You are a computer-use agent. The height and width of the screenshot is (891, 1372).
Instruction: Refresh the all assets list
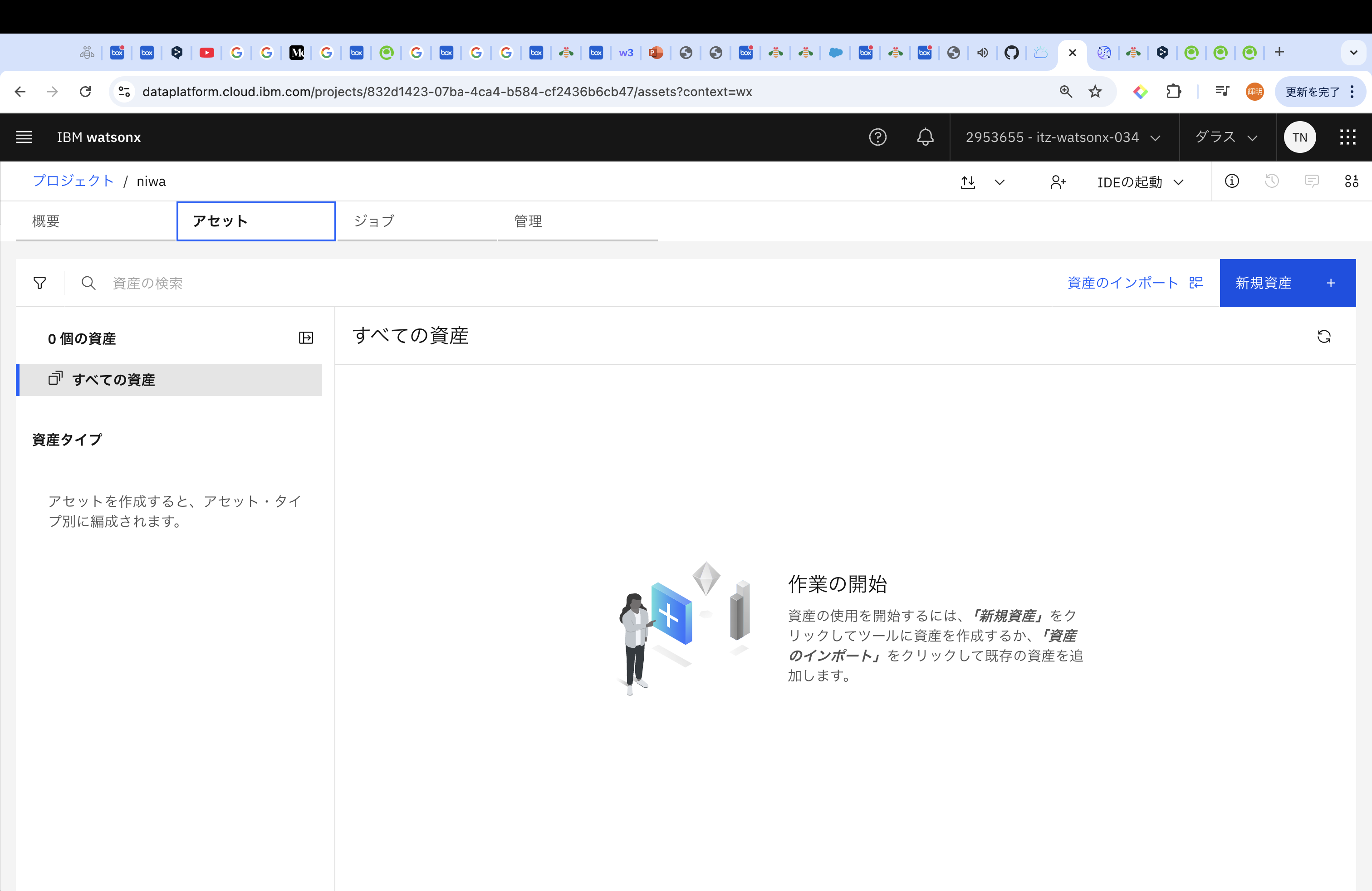[1323, 337]
